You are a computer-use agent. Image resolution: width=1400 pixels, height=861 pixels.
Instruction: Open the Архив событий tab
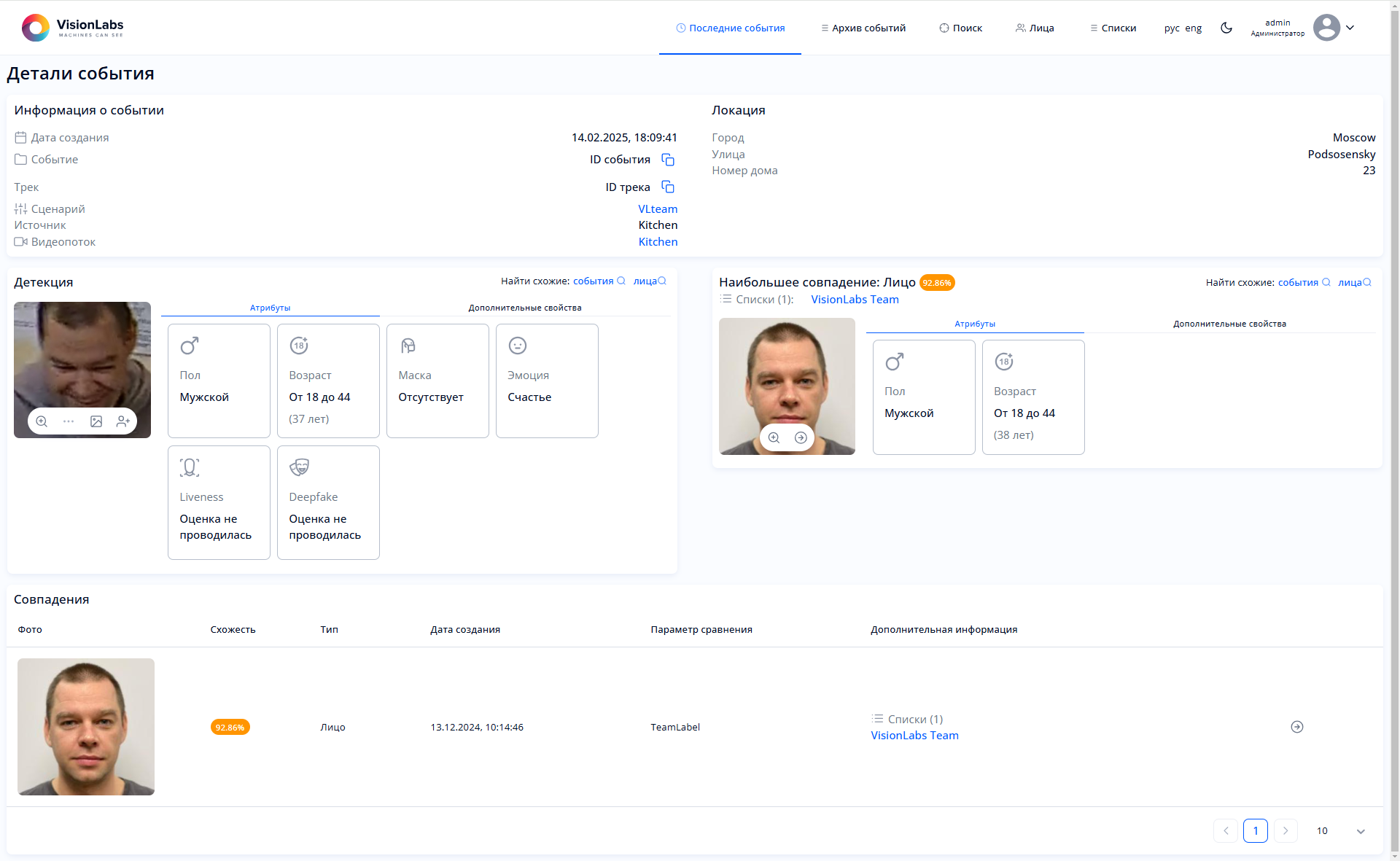click(x=863, y=28)
